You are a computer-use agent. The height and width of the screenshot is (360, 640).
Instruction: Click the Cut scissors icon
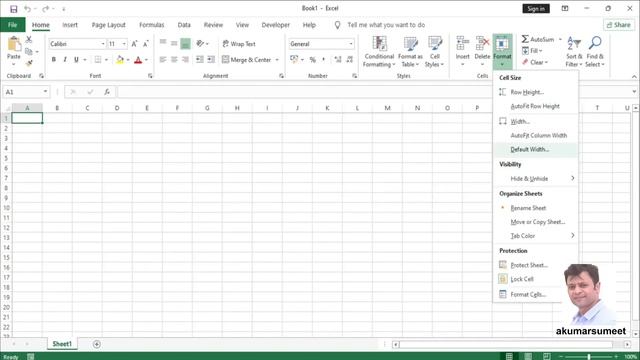tap(29, 40)
